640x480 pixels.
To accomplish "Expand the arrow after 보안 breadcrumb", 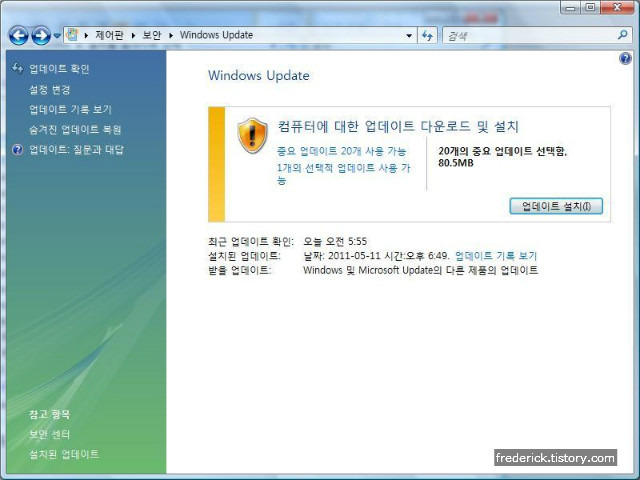I will coord(171,36).
